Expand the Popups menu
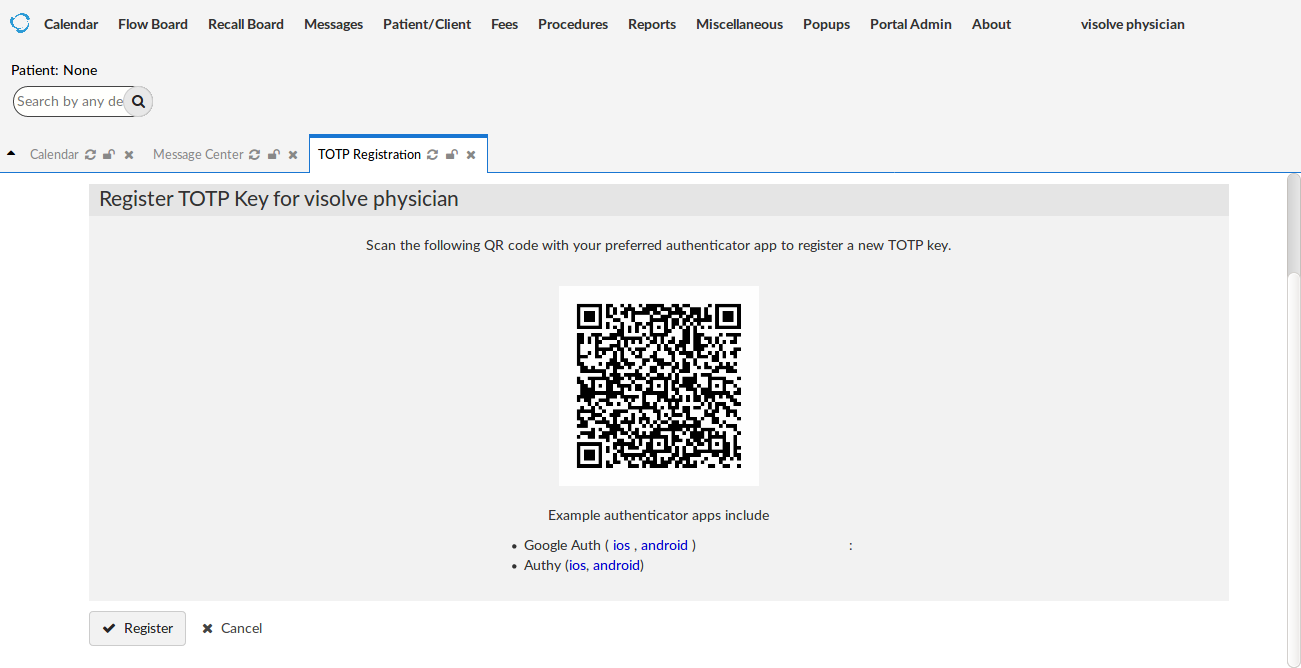The image size is (1301, 668). tap(827, 24)
